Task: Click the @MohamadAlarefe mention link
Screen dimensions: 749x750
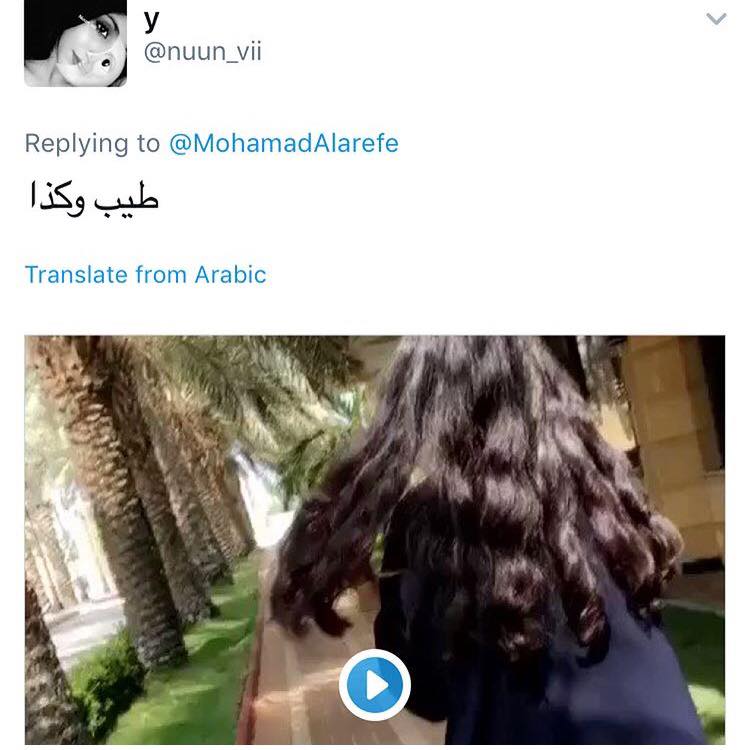Action: [284, 143]
